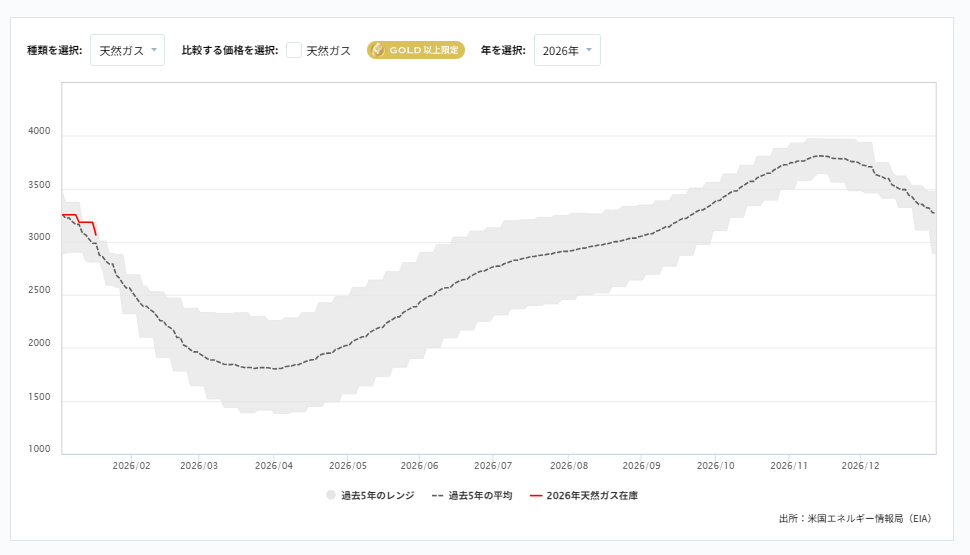
Task: Toggle 過去5年のレンジ legend entry
Action: pyautogui.click(x=370, y=496)
